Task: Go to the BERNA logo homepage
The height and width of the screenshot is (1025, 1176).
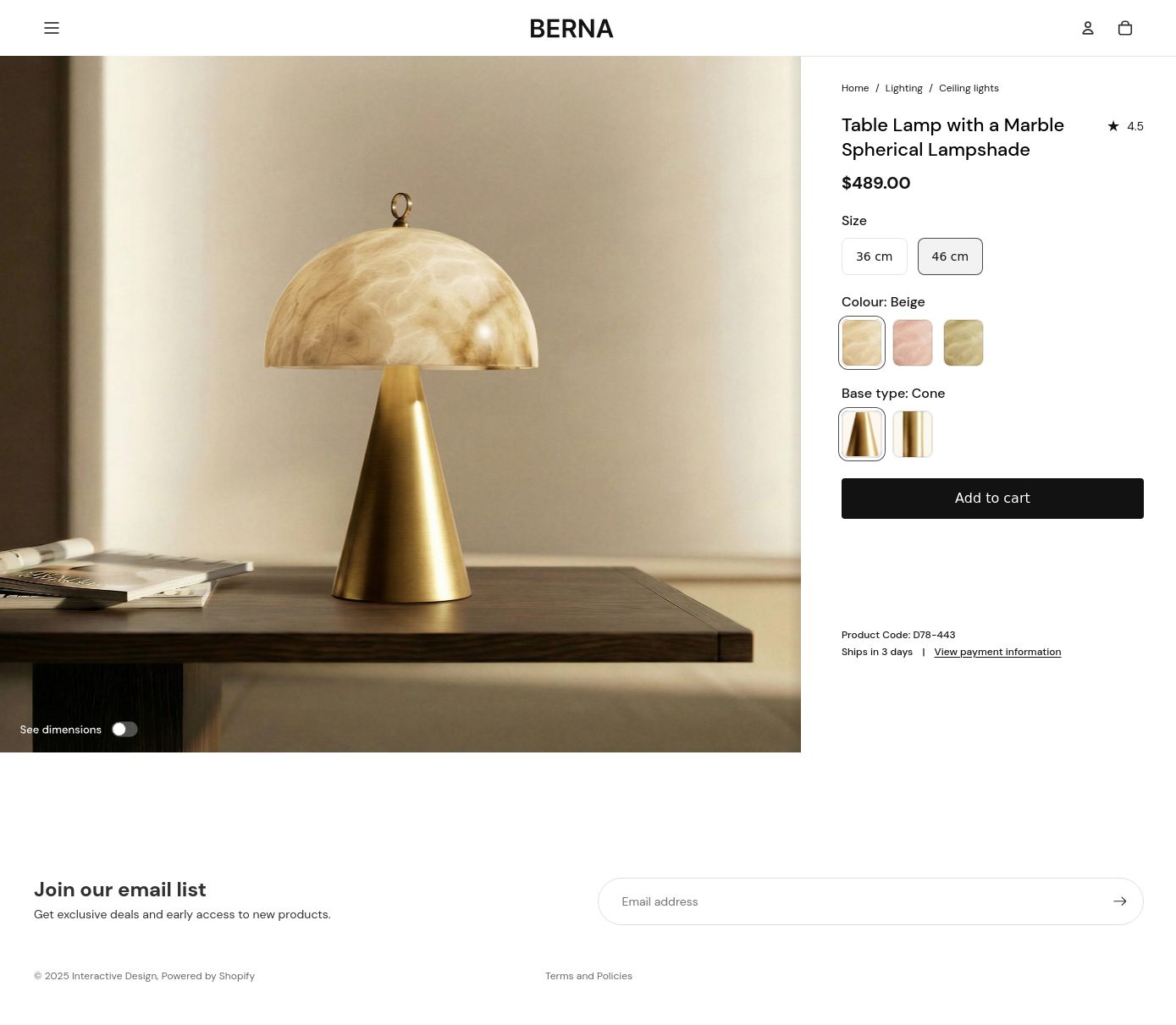Action: pos(571,29)
